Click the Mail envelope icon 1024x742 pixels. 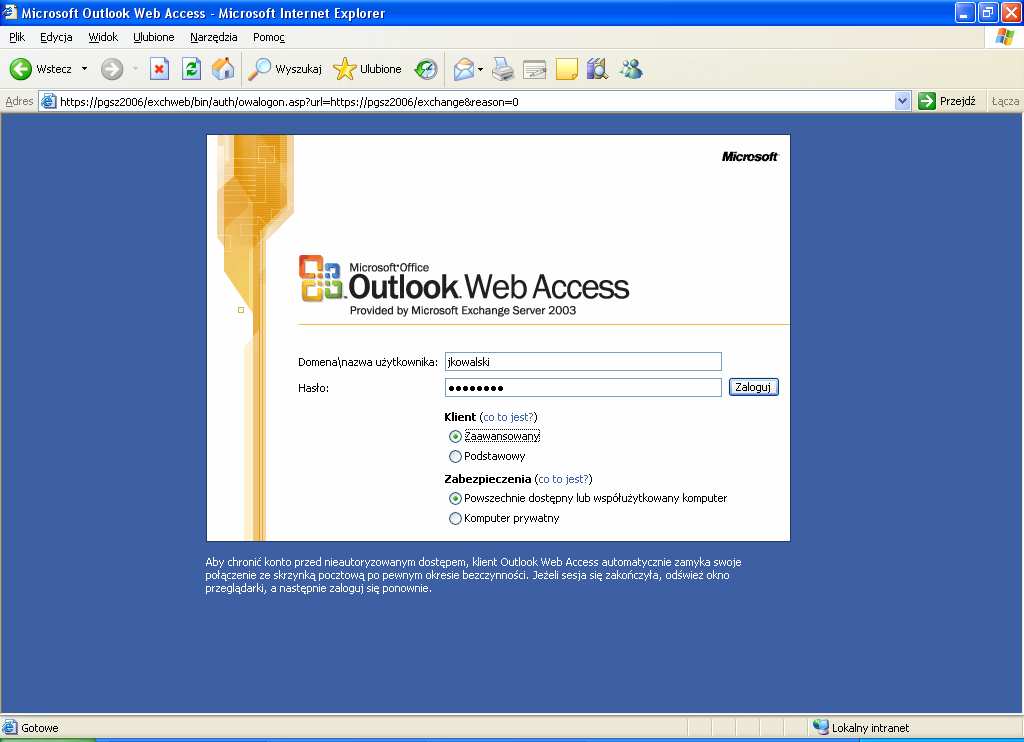[464, 69]
